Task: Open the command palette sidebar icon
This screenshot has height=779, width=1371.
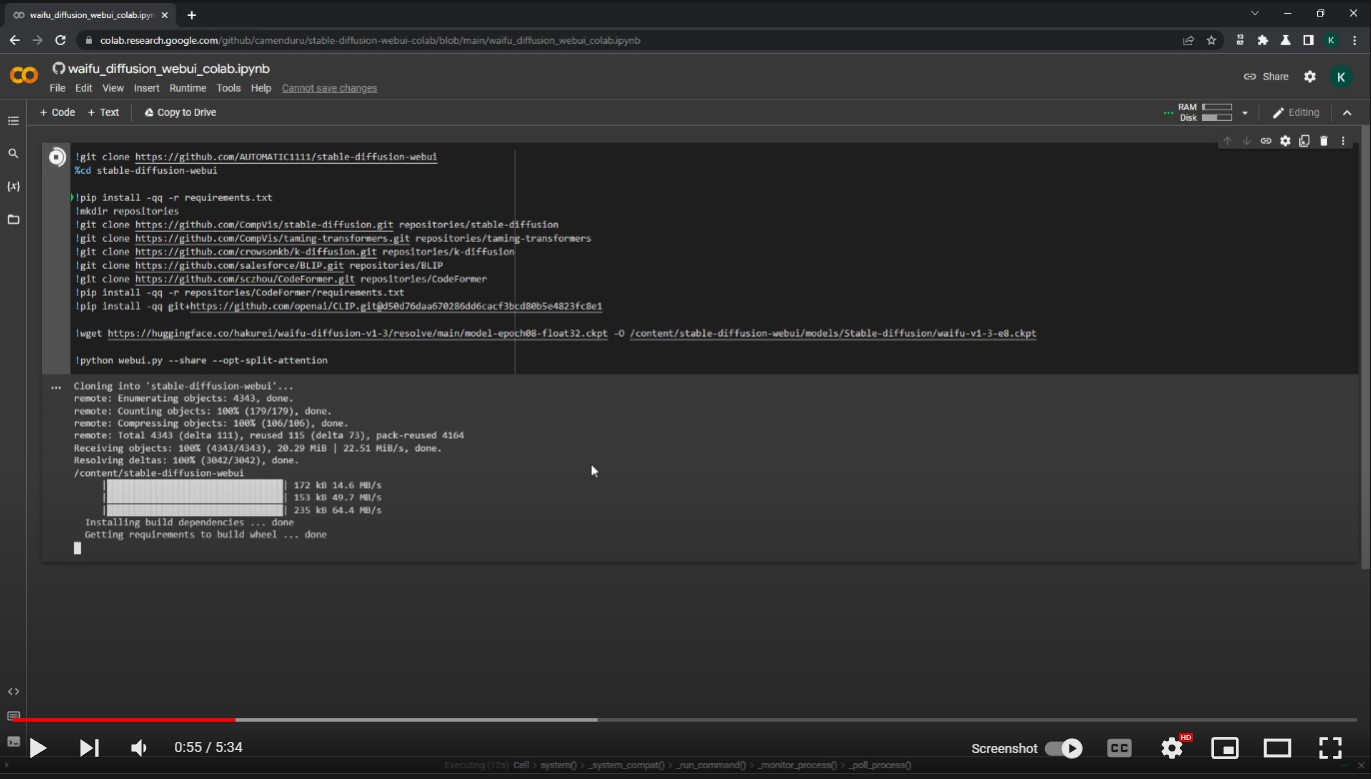Action: 13,716
